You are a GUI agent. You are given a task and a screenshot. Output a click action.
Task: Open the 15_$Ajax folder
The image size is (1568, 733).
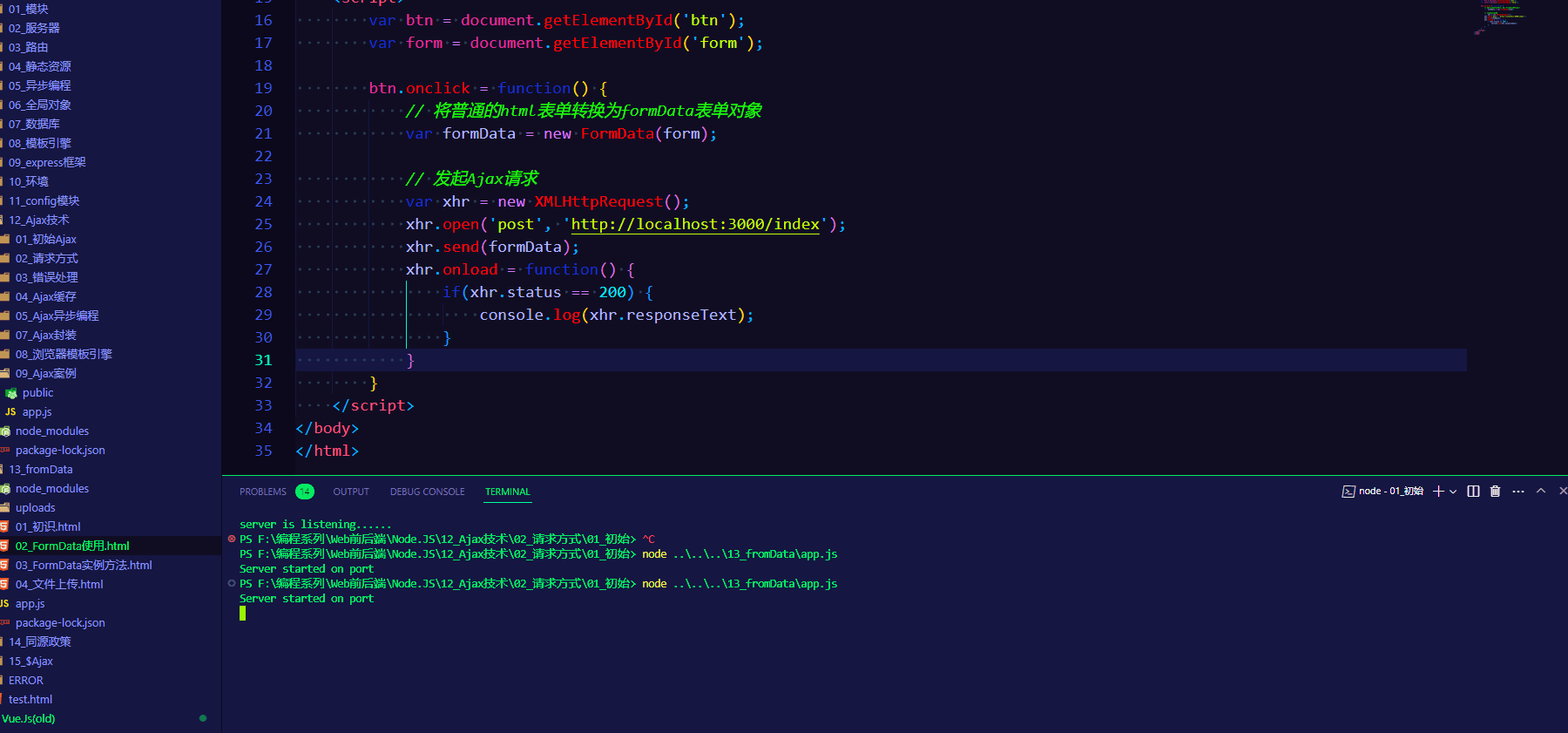pyautogui.click(x=30, y=661)
